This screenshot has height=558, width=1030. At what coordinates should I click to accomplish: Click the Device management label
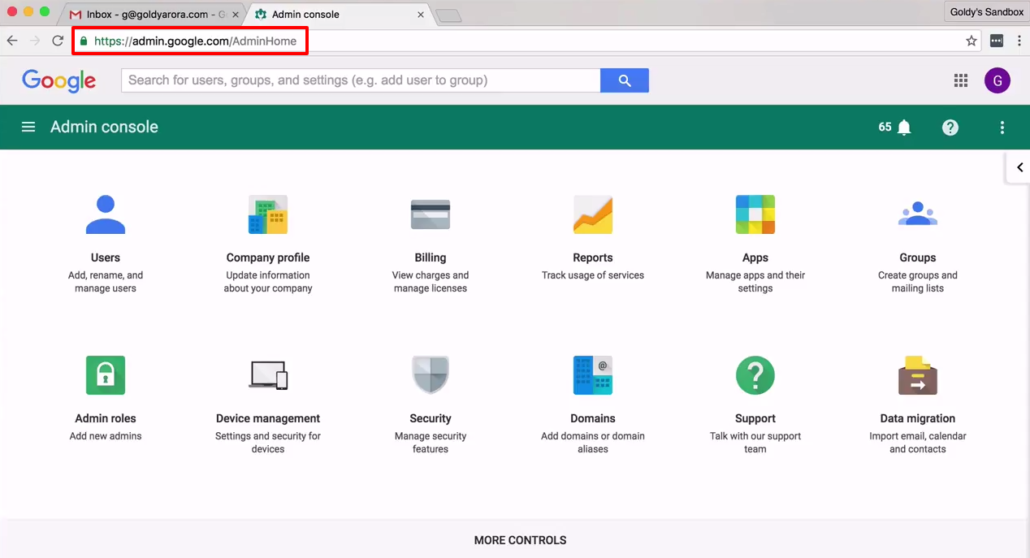pyautogui.click(x=268, y=419)
